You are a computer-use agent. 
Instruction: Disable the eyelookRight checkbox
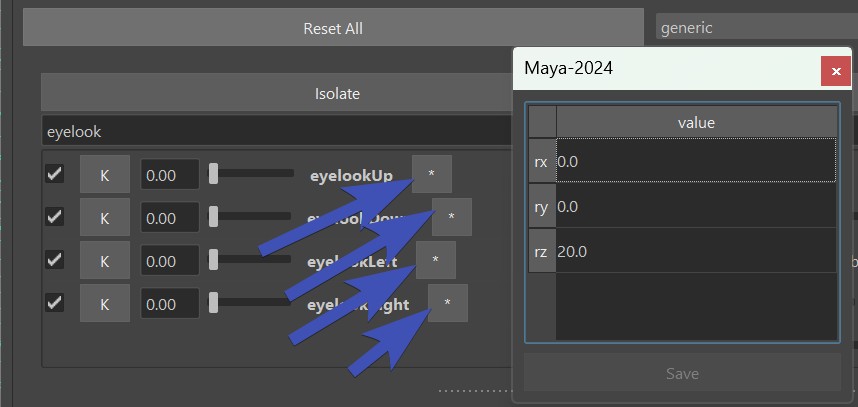[x=55, y=303]
